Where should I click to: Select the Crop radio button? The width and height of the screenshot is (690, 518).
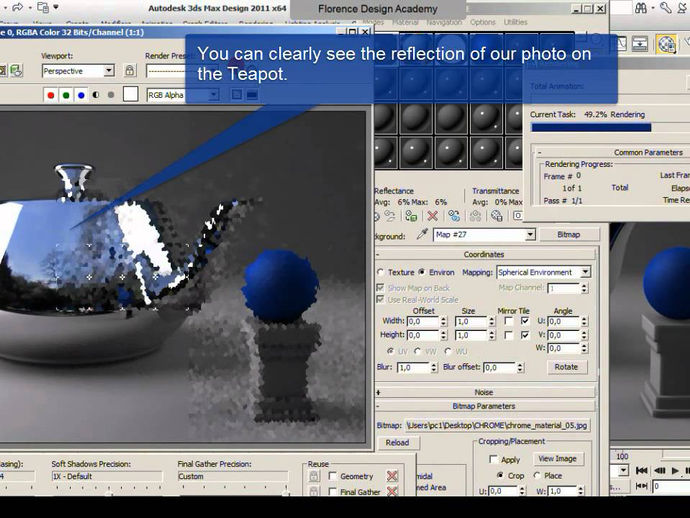(x=500, y=475)
